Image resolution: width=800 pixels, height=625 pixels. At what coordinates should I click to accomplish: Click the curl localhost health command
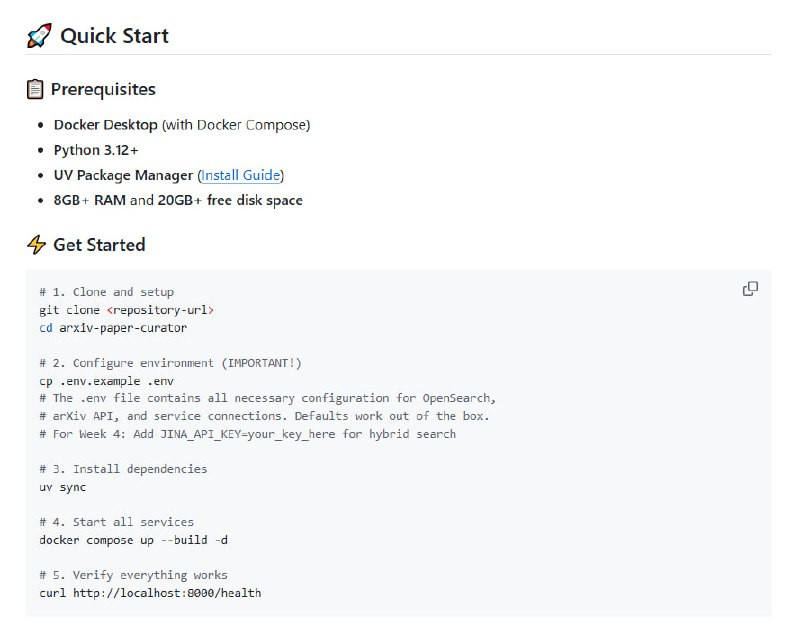pyautogui.click(x=150, y=593)
